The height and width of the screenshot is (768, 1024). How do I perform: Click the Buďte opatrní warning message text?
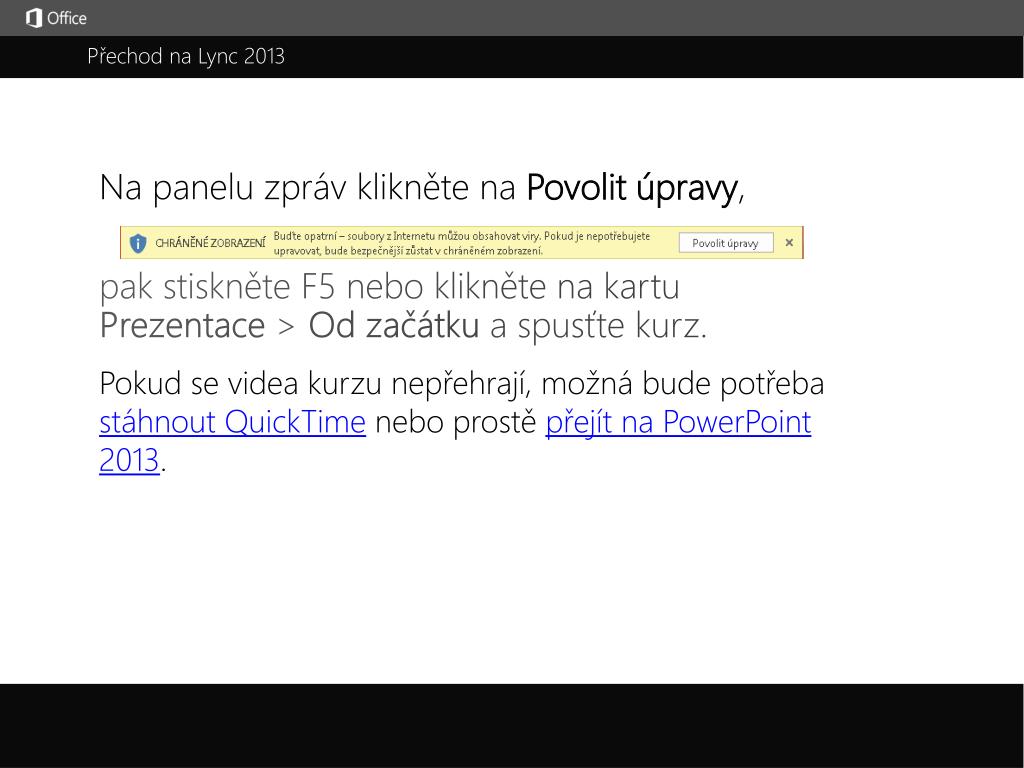point(461,243)
